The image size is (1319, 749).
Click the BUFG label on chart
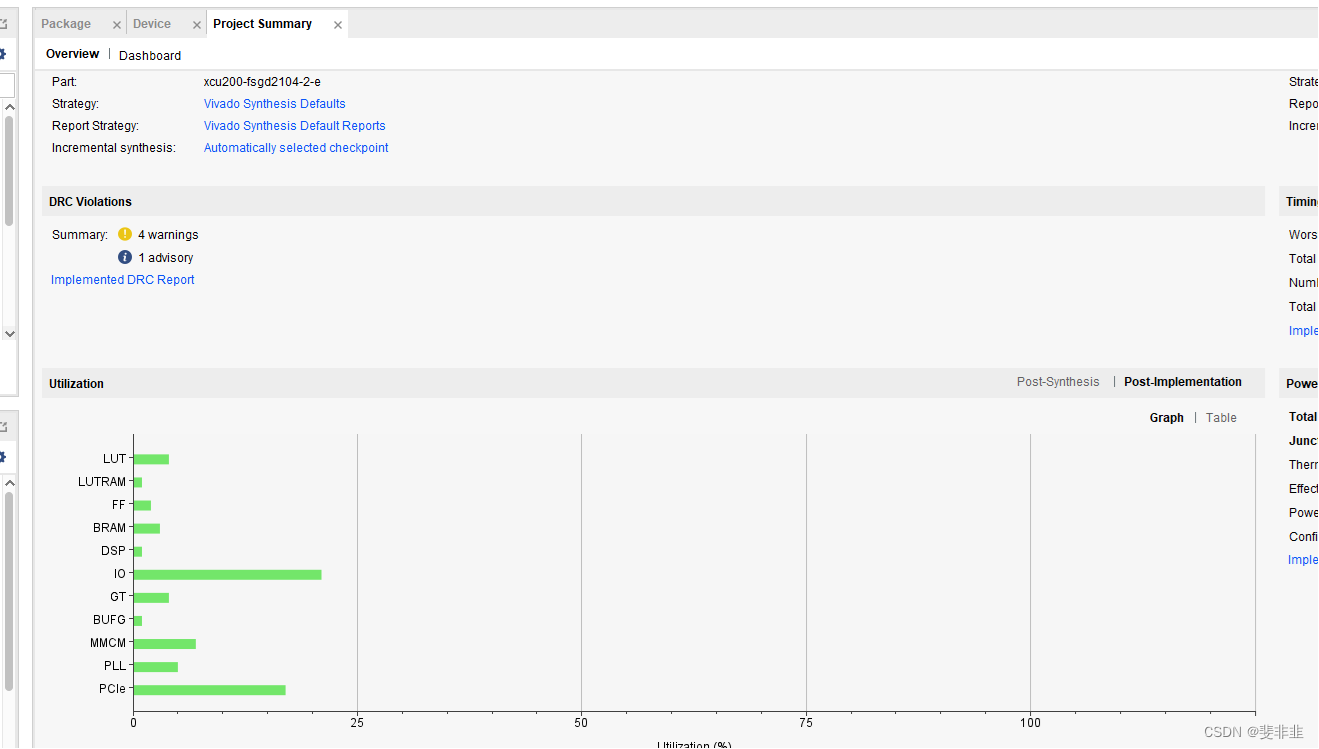tap(110, 620)
